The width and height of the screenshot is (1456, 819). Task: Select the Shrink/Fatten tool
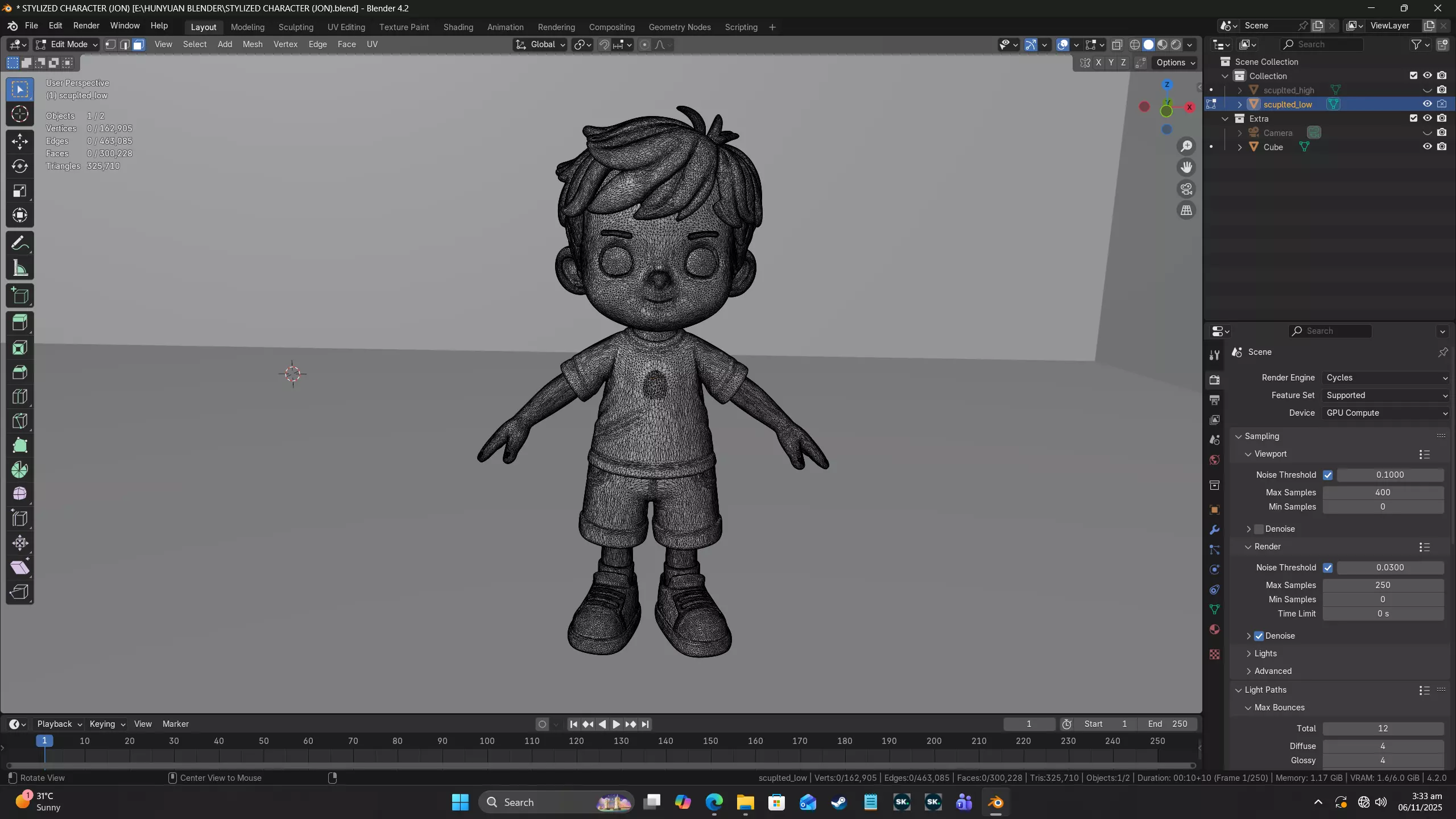click(x=20, y=543)
